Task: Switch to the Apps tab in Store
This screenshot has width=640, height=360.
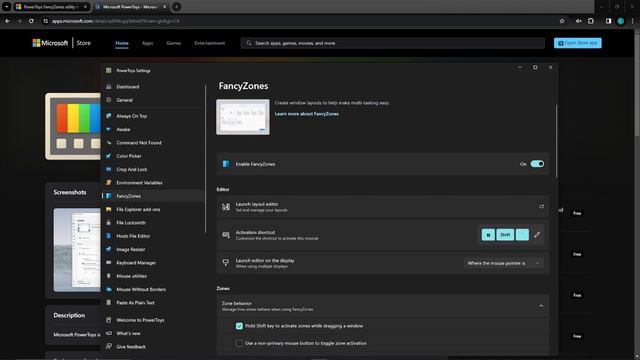Action: tap(147, 43)
